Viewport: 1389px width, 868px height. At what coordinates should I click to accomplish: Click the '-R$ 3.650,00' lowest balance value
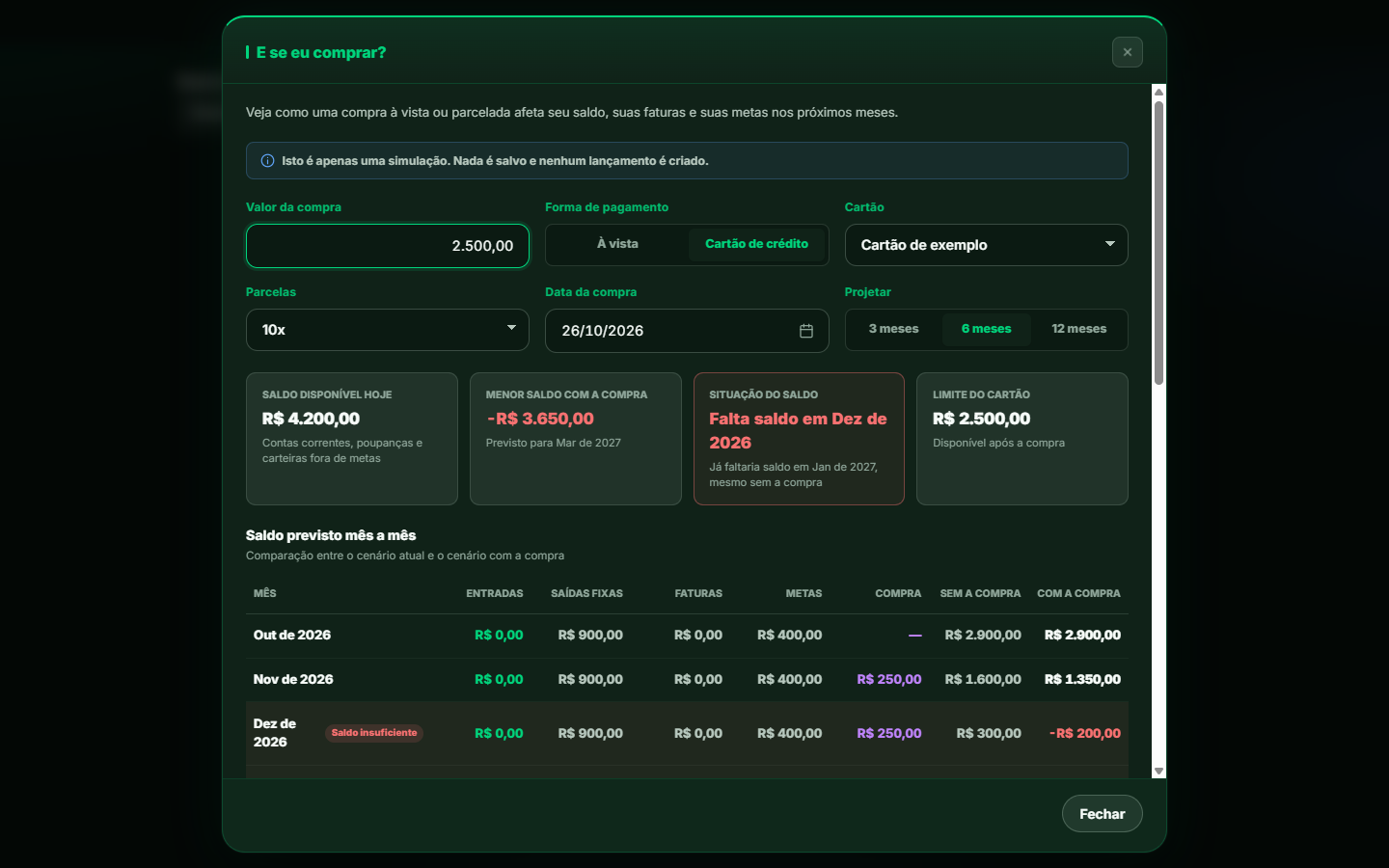540,419
